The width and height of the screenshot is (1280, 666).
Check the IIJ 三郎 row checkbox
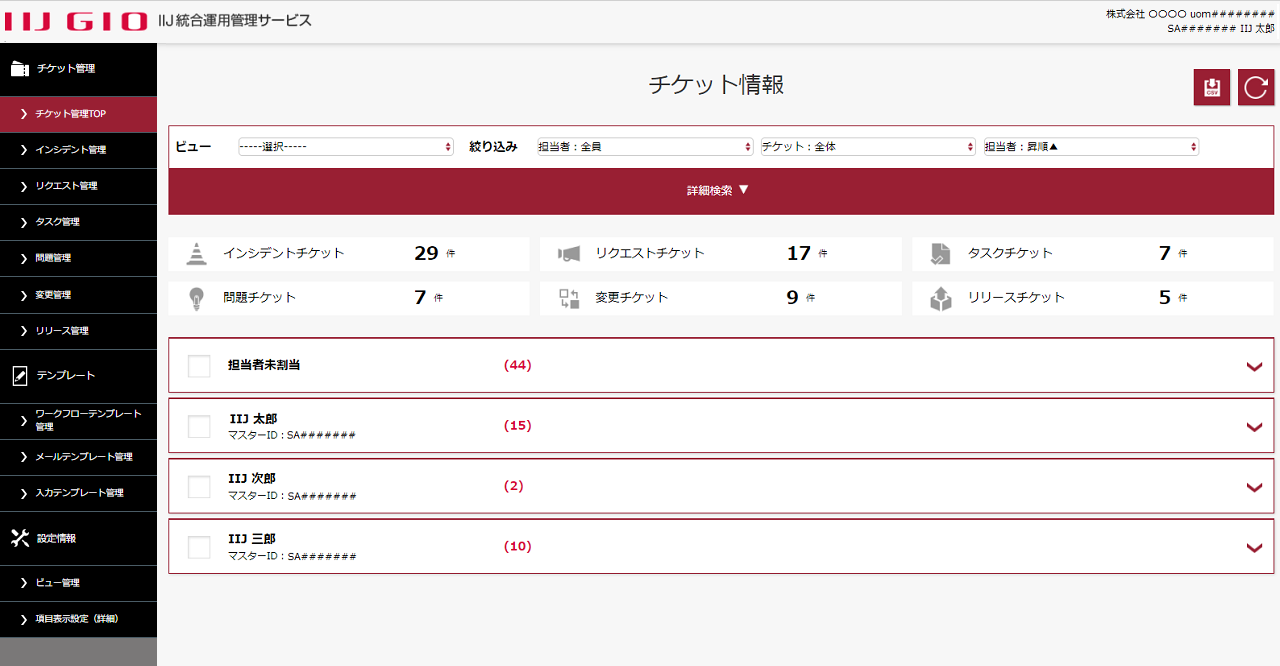click(199, 547)
